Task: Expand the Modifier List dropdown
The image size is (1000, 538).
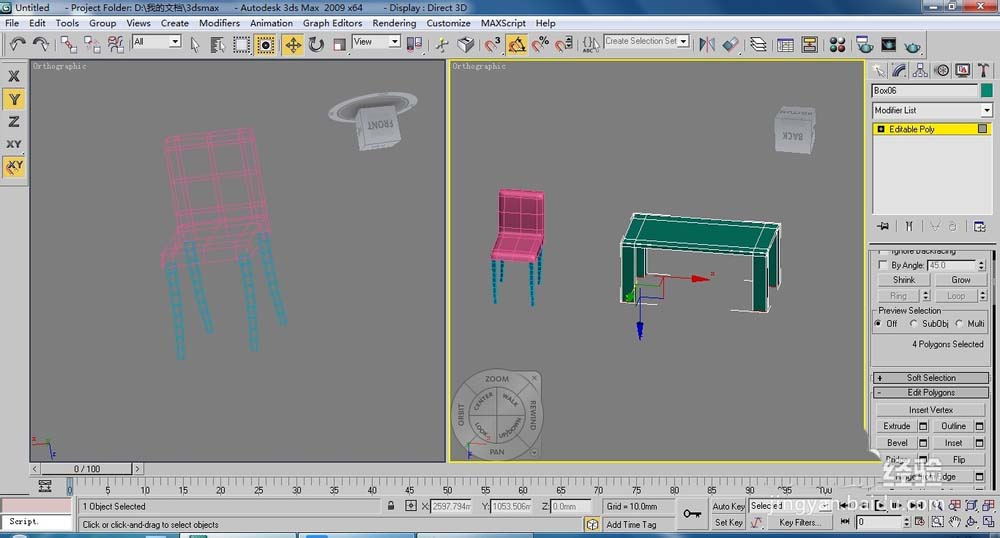Action: click(x=932, y=110)
